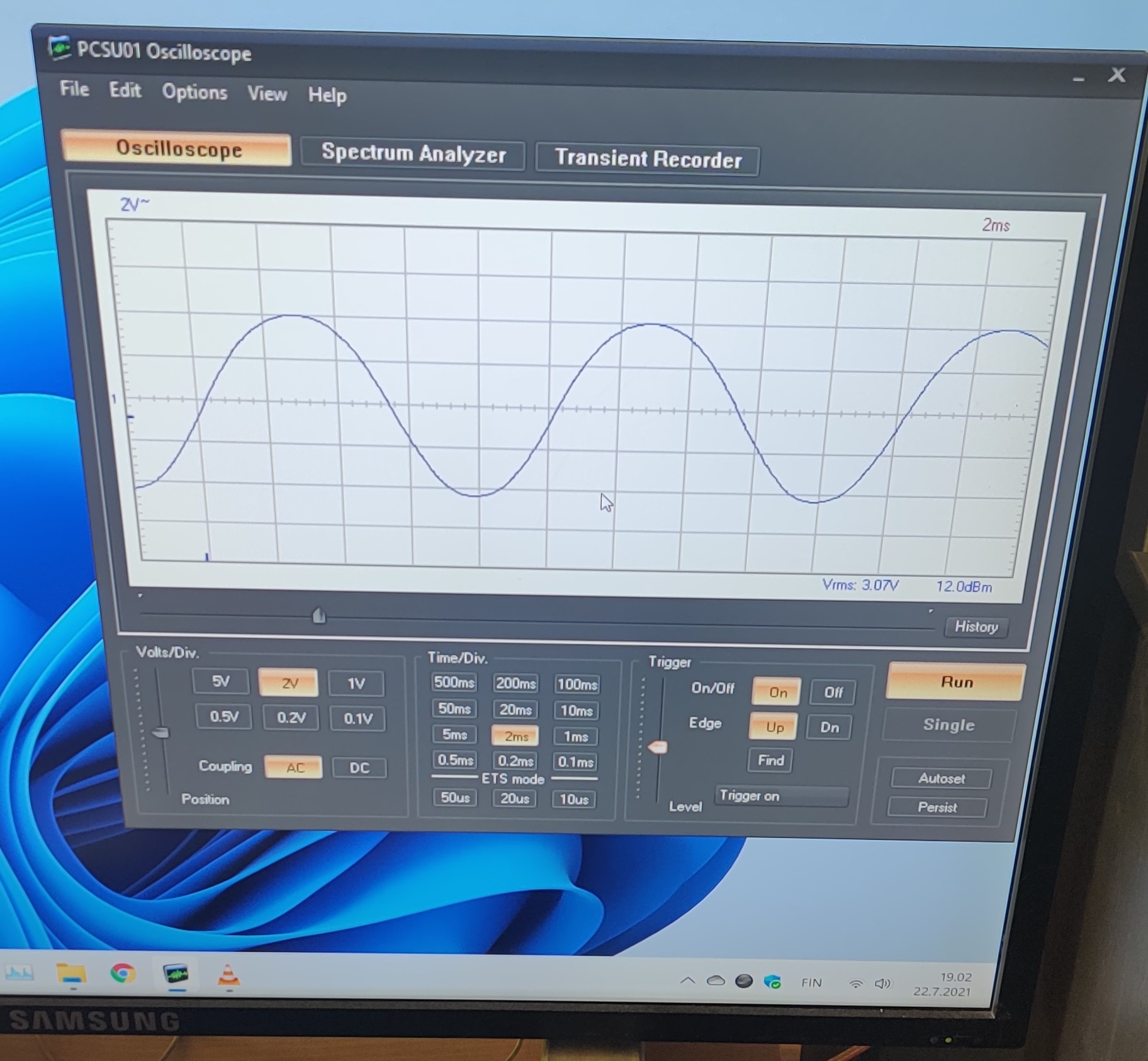This screenshot has height=1061, width=1148.
Task: Click the horizontal waveform position slider
Action: 319,615
